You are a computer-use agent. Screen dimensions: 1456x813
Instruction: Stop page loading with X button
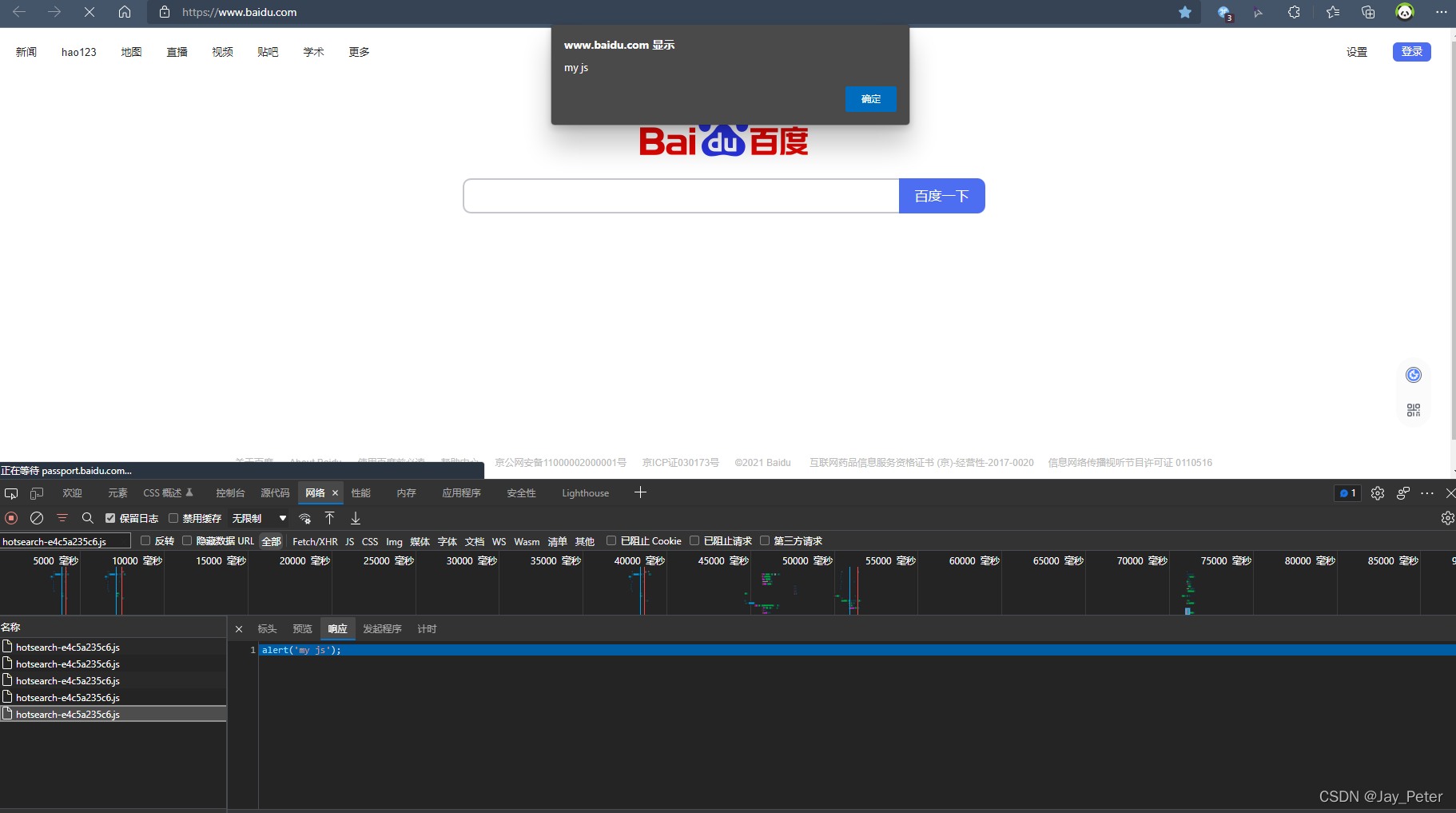pyautogui.click(x=90, y=12)
